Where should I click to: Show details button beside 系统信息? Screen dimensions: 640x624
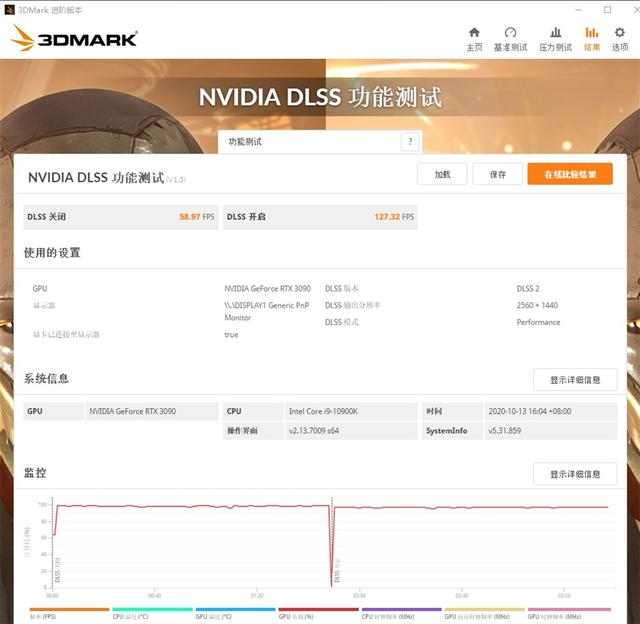point(575,380)
